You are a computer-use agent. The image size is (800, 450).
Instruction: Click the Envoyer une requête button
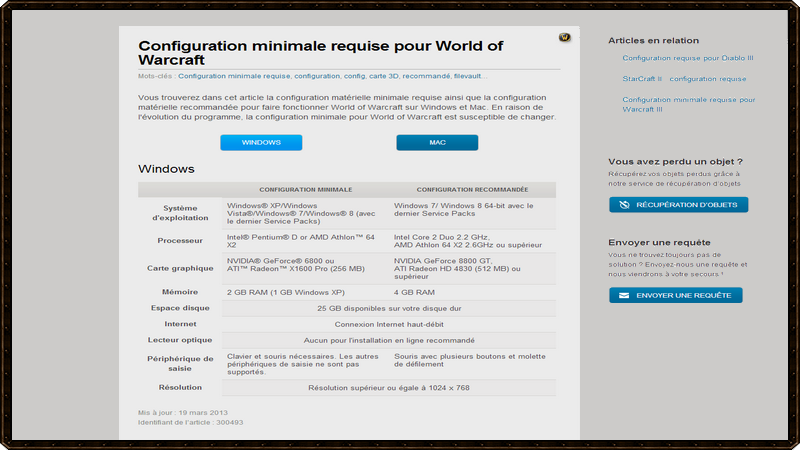676,295
